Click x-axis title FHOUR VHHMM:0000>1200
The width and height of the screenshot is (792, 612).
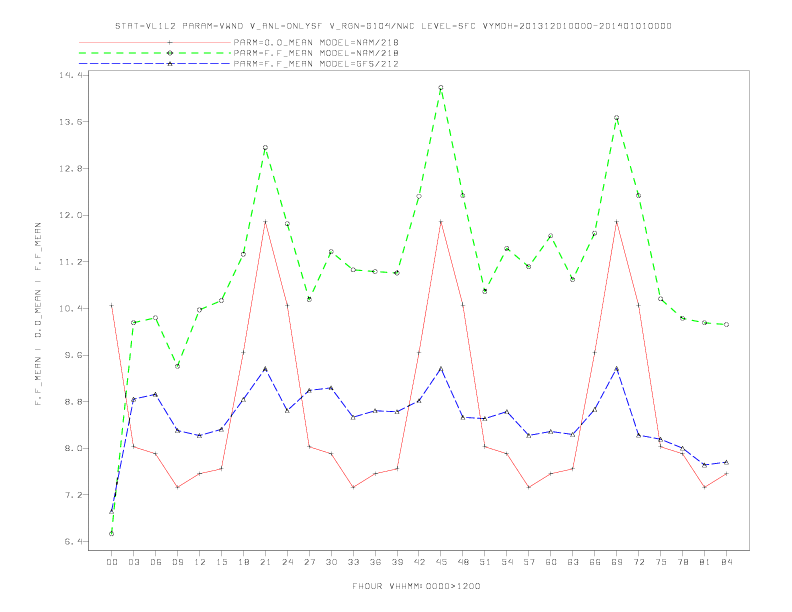(x=416, y=586)
